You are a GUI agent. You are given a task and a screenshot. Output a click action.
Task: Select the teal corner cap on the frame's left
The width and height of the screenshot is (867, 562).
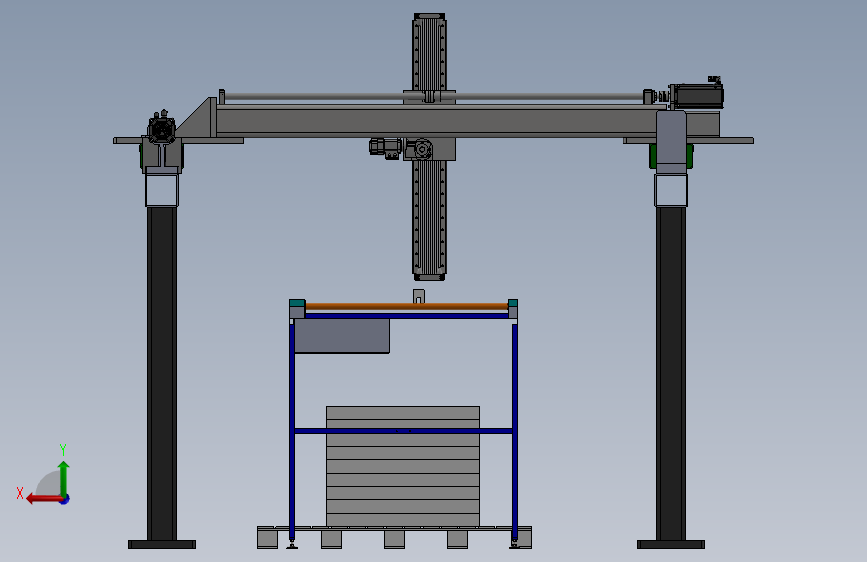[x=297, y=303]
